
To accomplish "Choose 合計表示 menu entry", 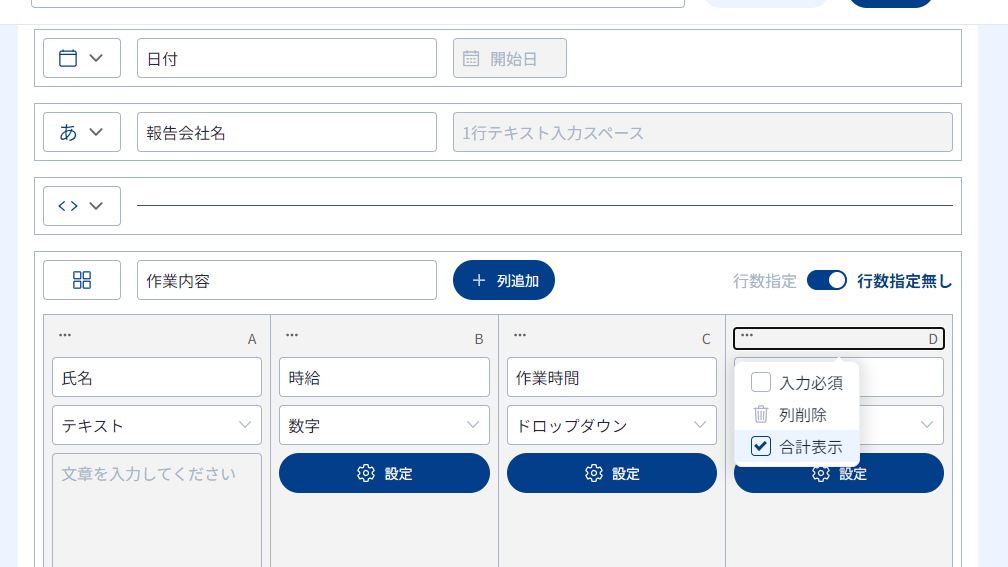I will tap(810, 446).
